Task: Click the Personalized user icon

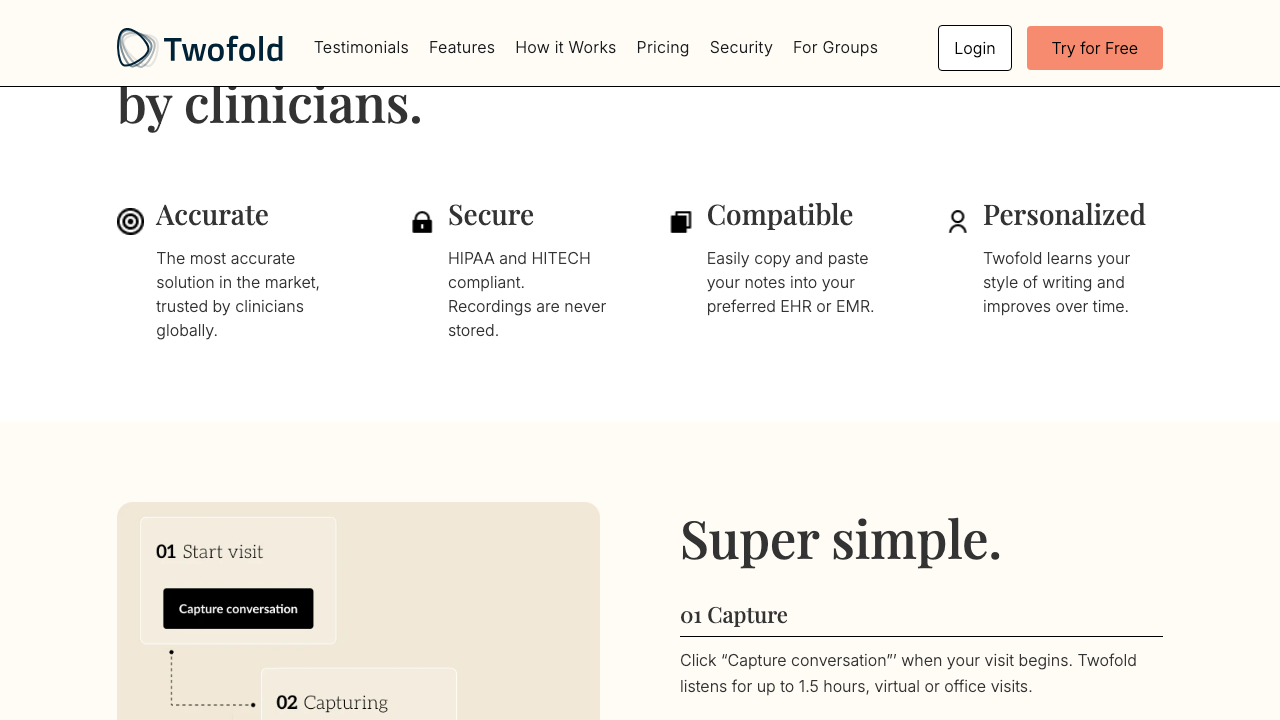Action: coord(958,222)
